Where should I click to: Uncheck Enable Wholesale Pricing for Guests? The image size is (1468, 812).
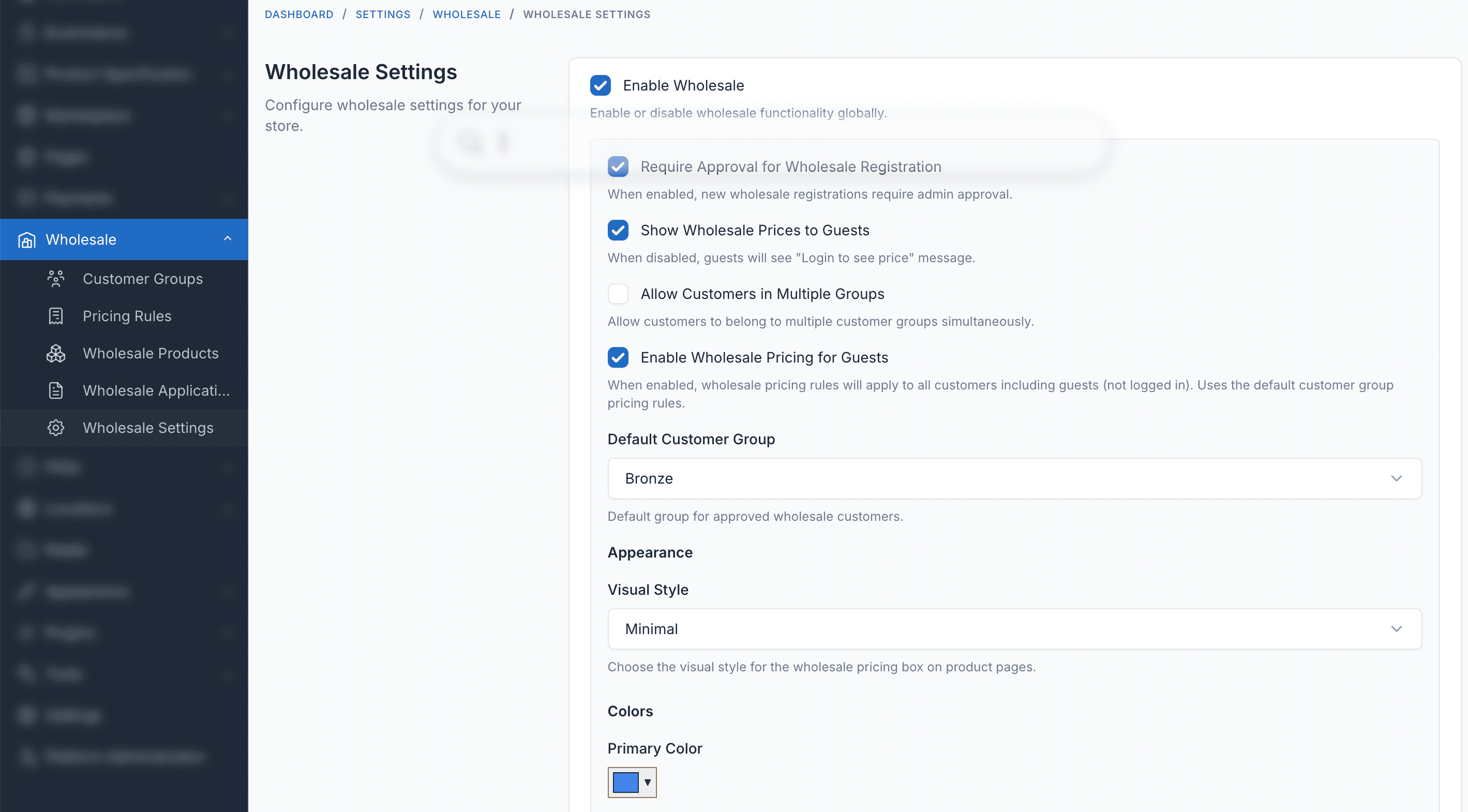618,358
